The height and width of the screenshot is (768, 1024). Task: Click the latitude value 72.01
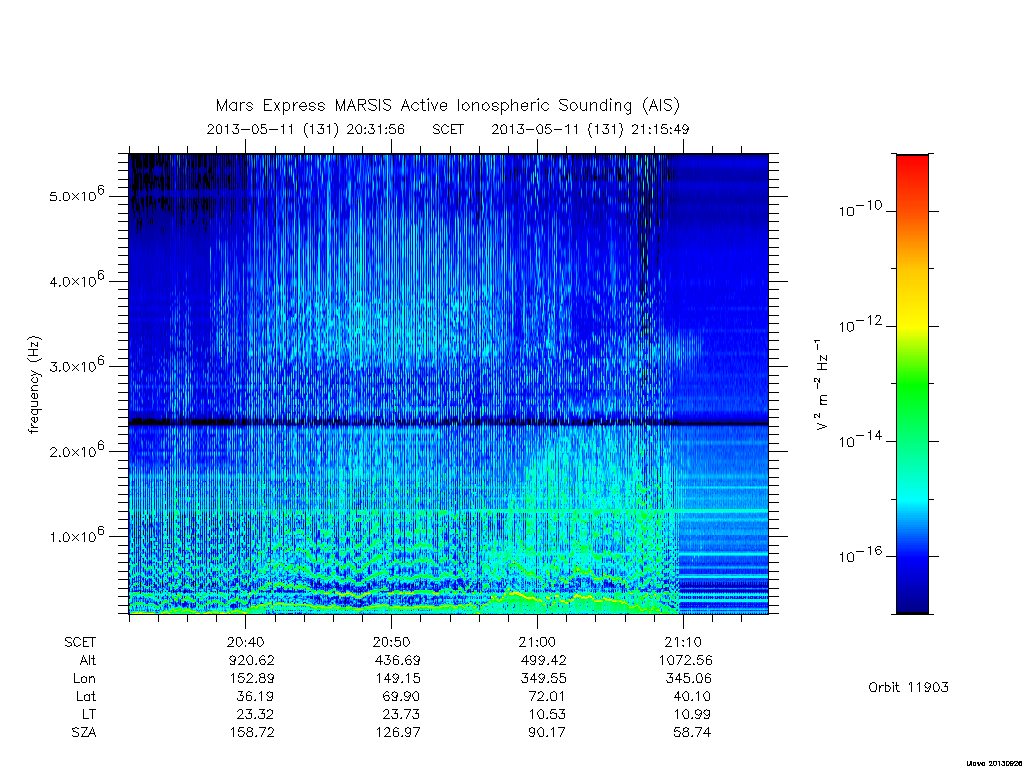(x=547, y=696)
